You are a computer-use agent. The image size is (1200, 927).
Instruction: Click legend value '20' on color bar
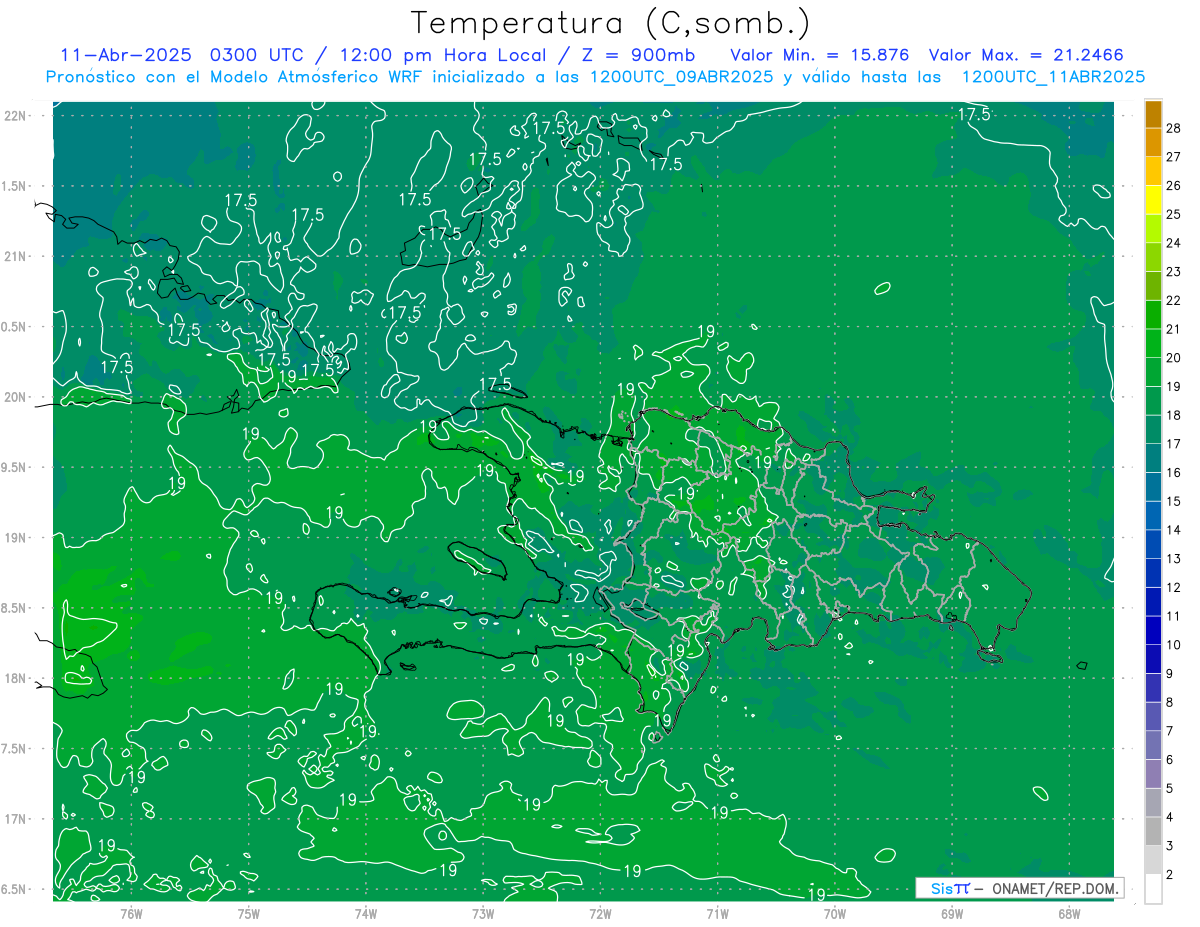(1174, 358)
